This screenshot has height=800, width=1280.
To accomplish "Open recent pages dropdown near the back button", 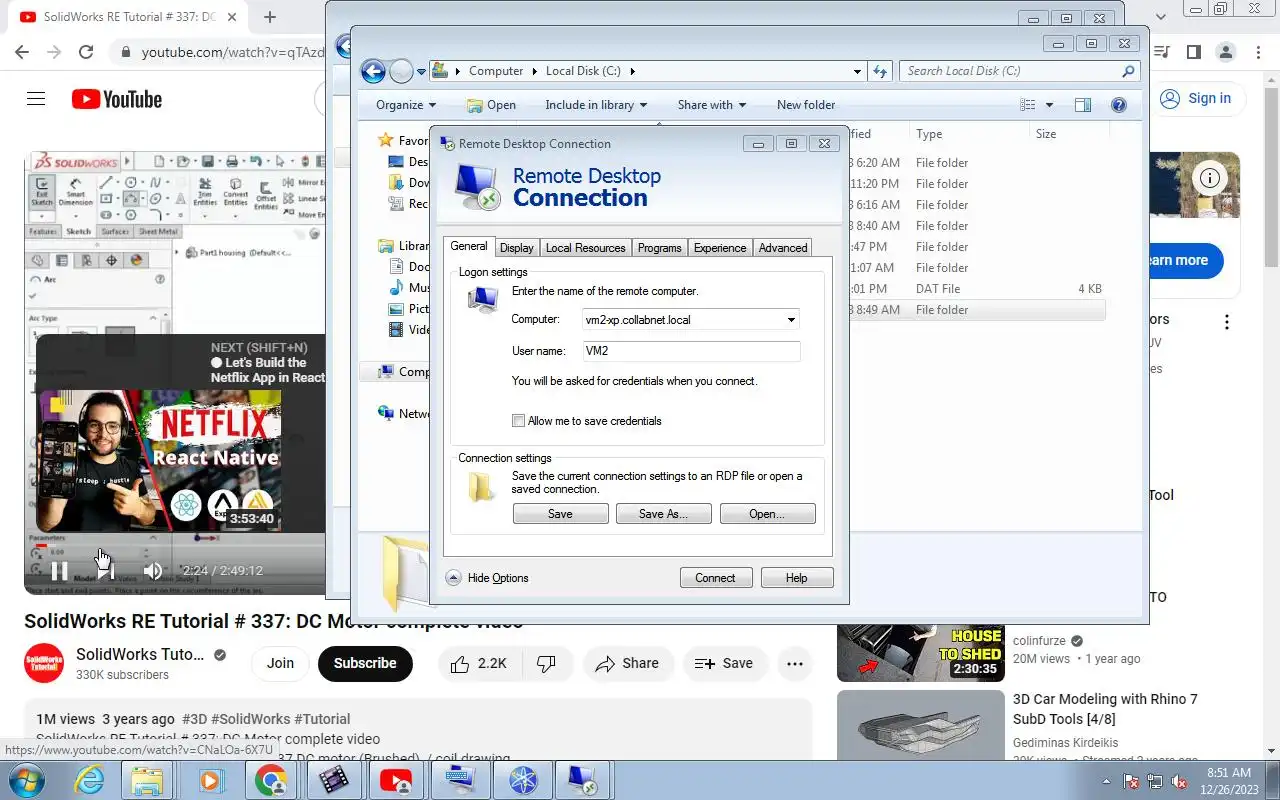I will point(421,72).
